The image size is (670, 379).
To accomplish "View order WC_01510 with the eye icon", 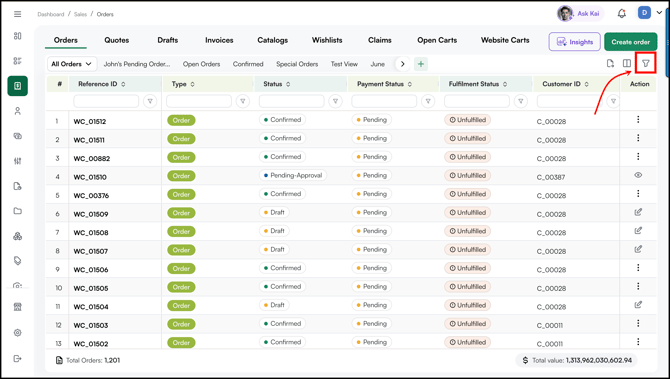I will (638, 175).
